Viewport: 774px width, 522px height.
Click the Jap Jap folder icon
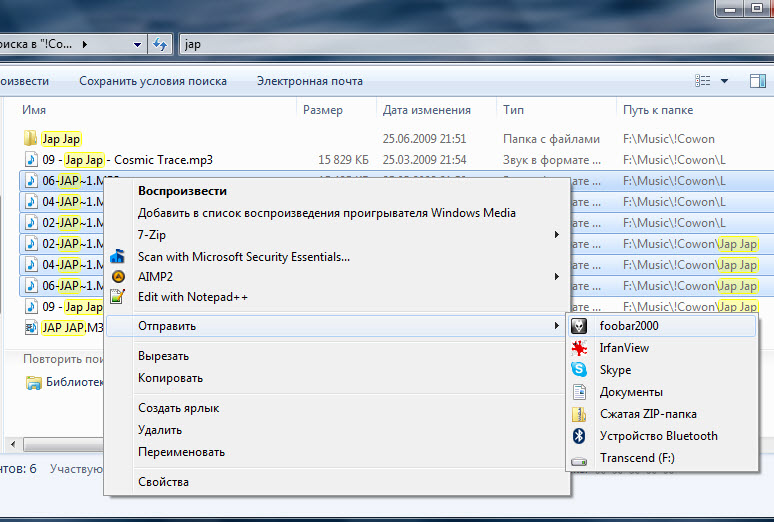point(31,138)
